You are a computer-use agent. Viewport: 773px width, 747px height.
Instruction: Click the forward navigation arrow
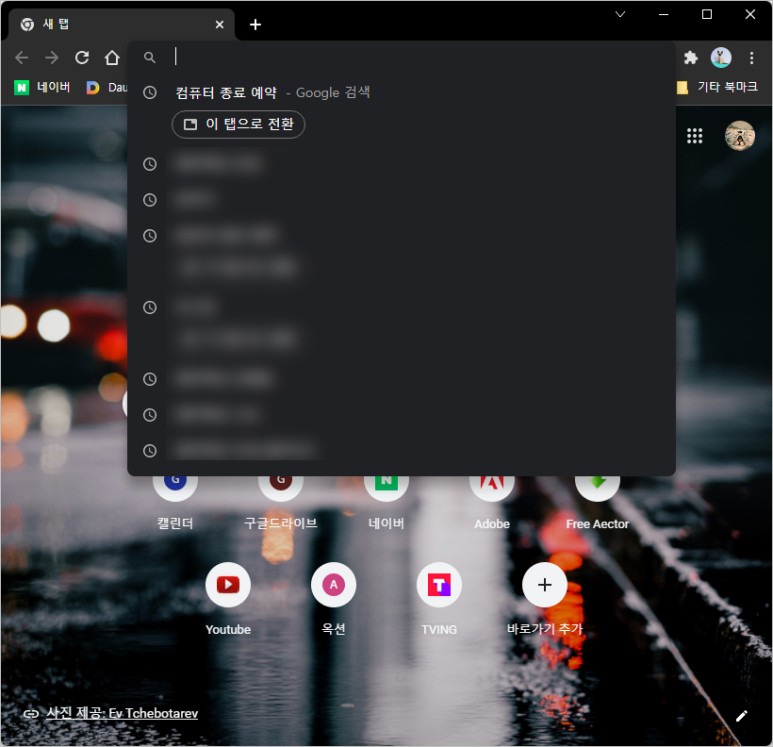[x=52, y=58]
